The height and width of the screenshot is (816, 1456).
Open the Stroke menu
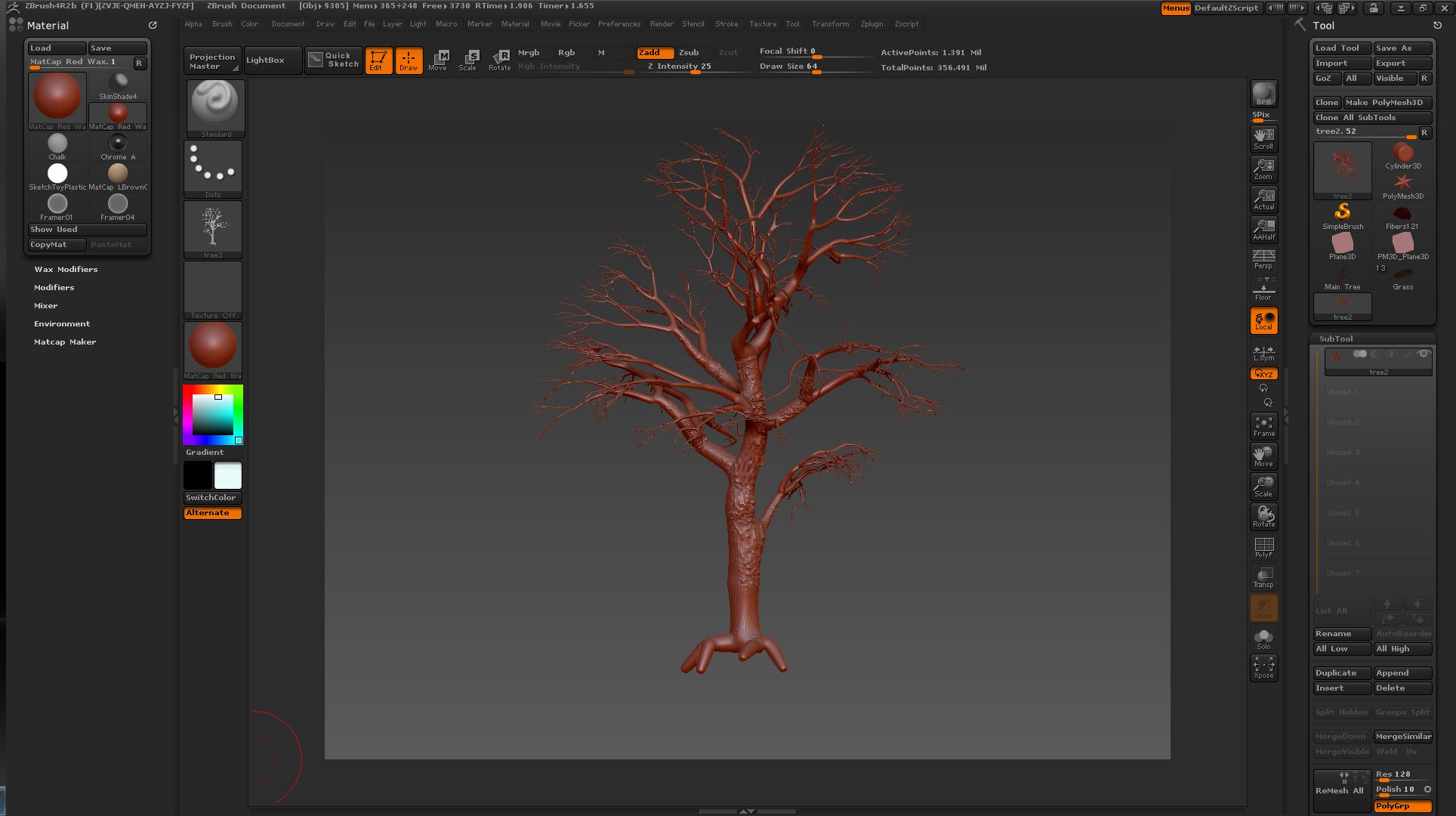[726, 24]
